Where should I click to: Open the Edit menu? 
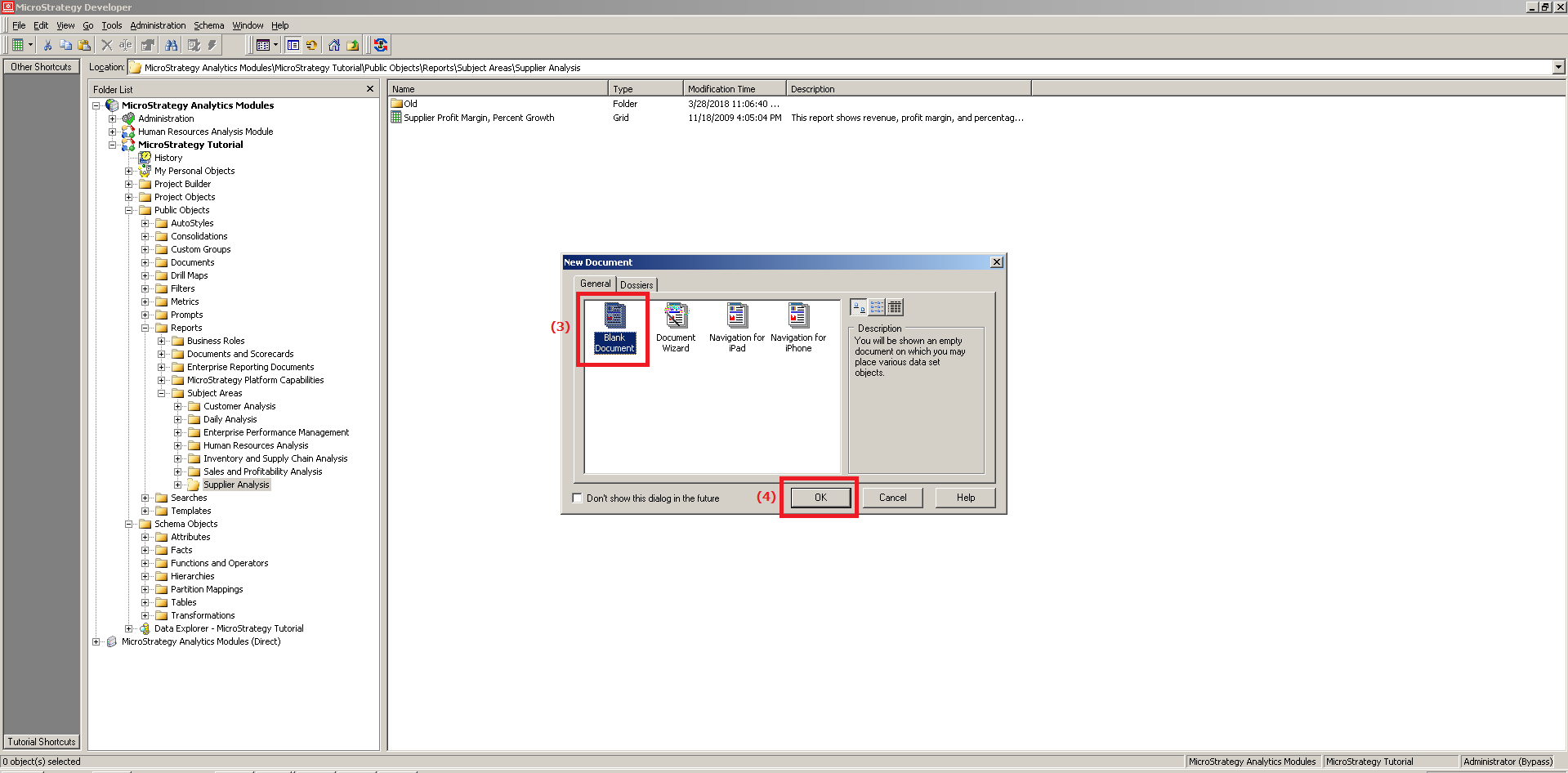click(x=41, y=25)
